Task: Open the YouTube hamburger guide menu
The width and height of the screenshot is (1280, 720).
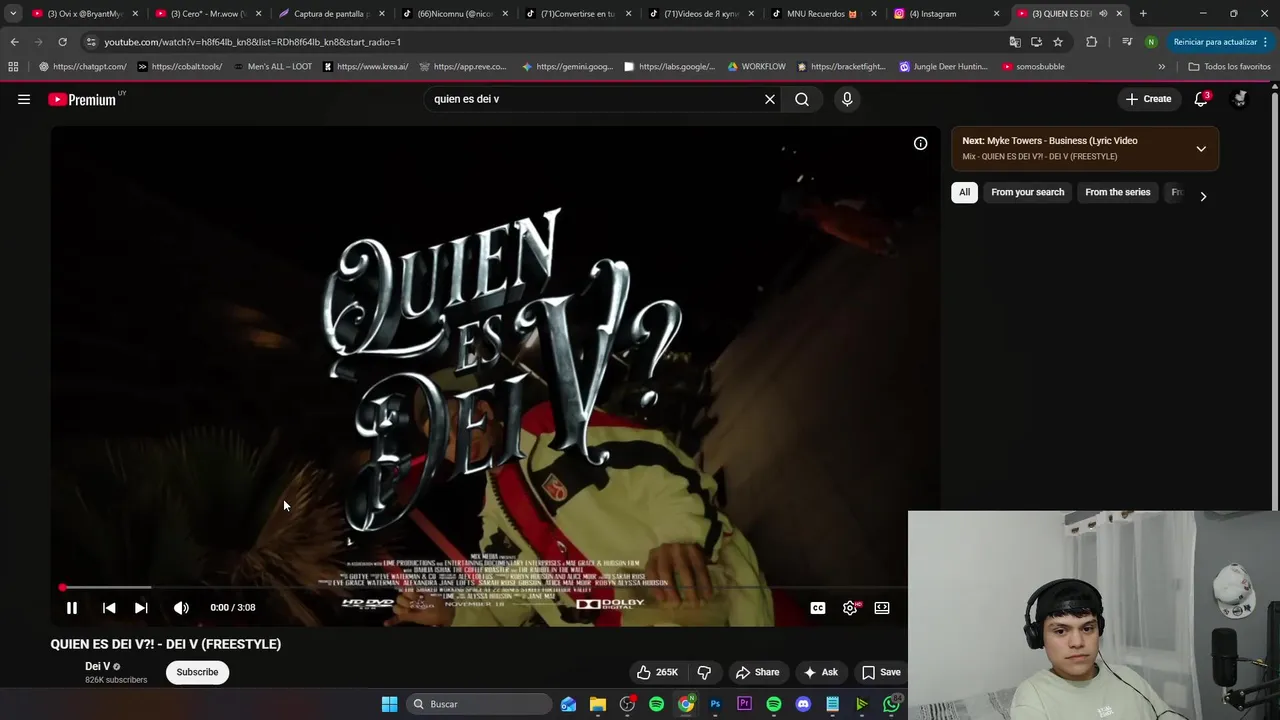Action: pyautogui.click(x=24, y=99)
